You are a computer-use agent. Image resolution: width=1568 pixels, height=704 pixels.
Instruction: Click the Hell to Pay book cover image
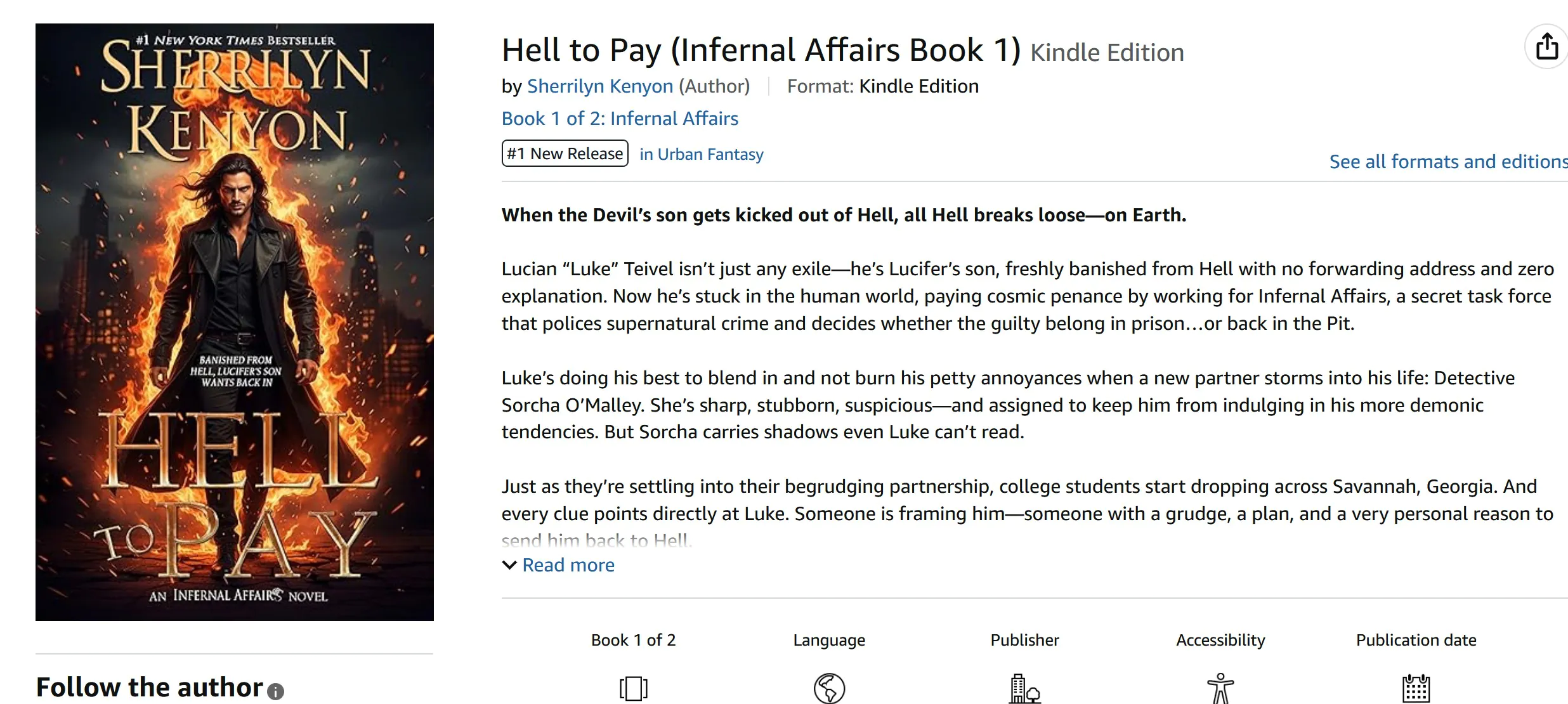[x=235, y=322]
